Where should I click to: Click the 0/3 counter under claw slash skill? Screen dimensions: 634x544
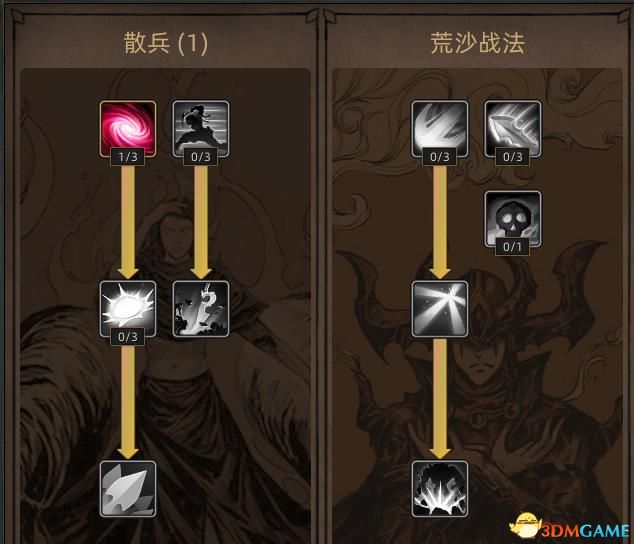(x=440, y=157)
